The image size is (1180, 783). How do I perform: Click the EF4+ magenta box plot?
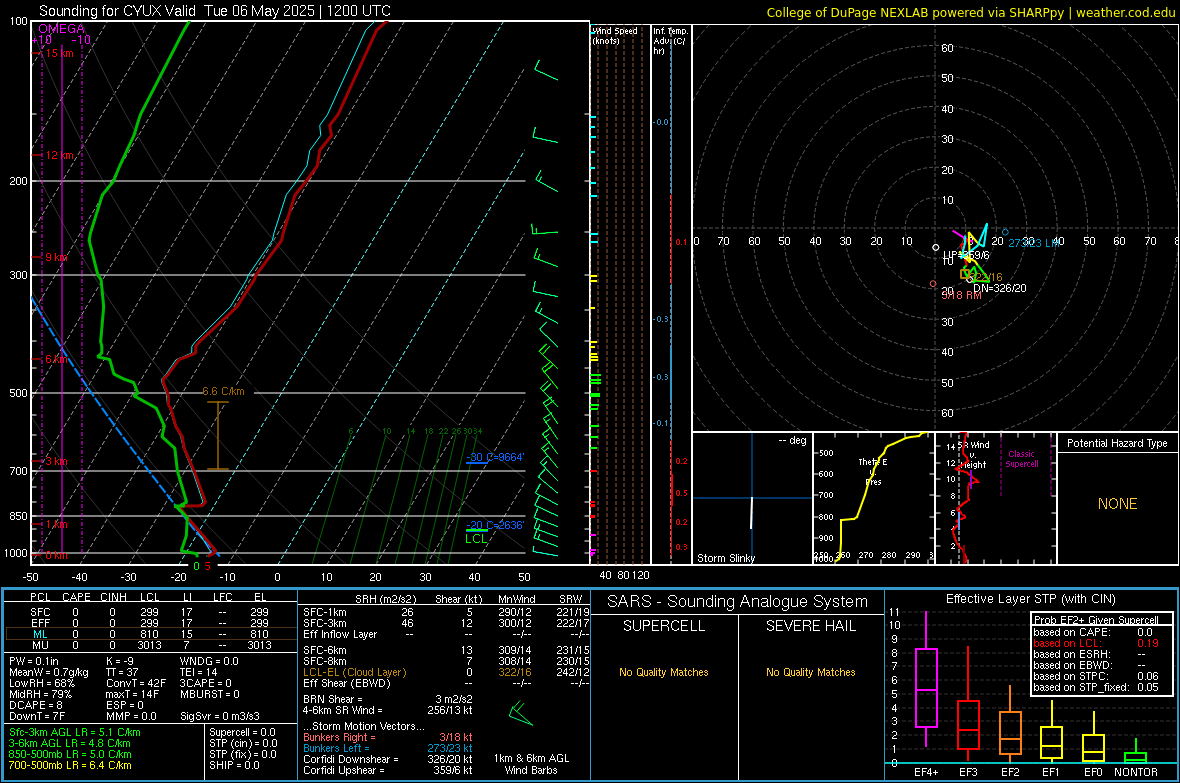coord(926,687)
